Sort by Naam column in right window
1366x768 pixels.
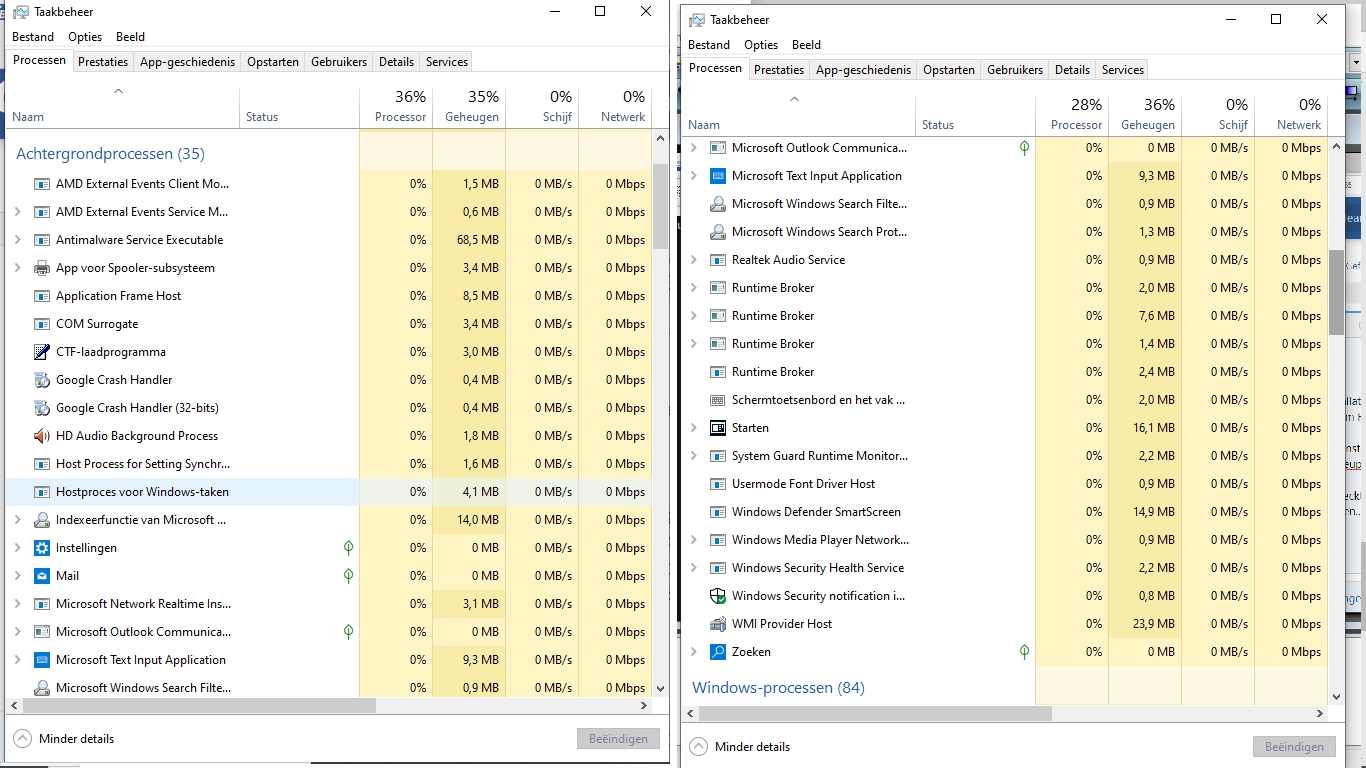(x=798, y=115)
